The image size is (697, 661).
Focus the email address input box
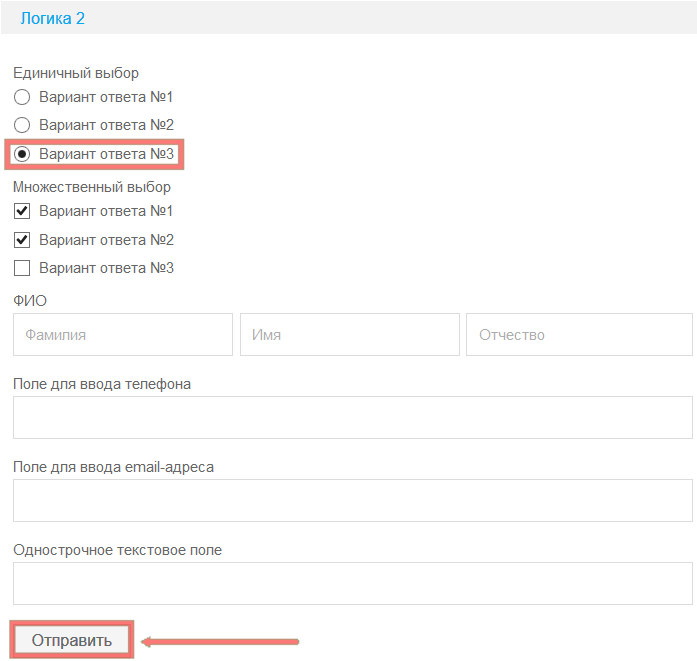[x=352, y=500]
